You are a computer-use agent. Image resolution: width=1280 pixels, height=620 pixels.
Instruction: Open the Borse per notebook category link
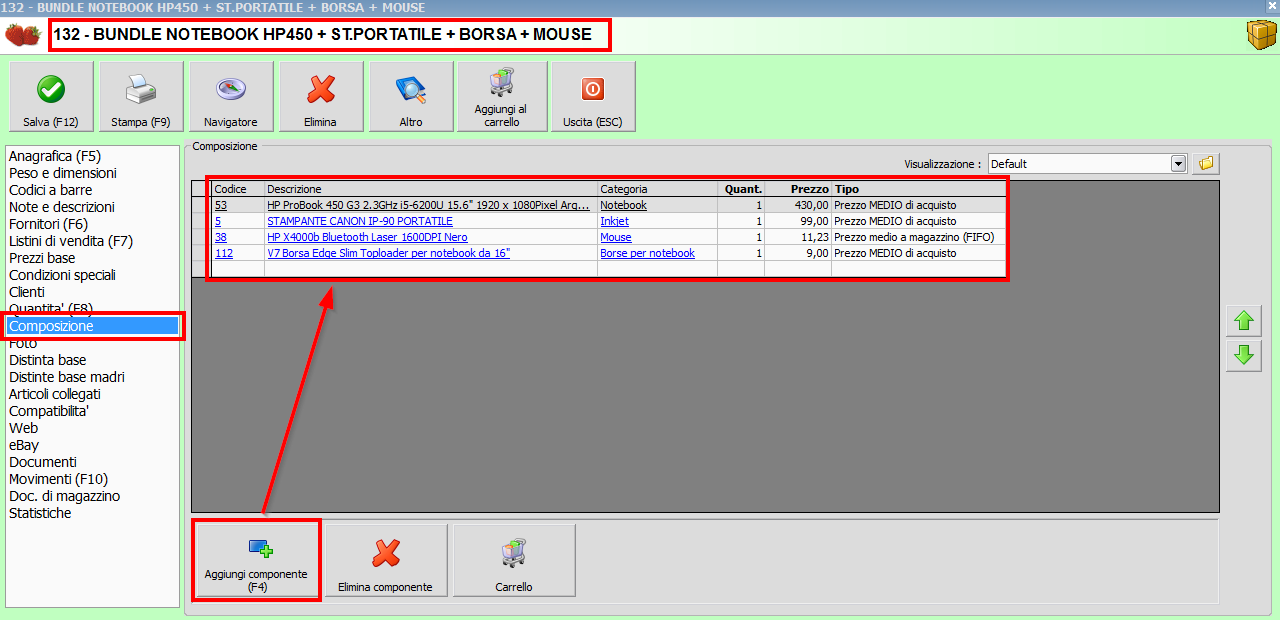647,253
